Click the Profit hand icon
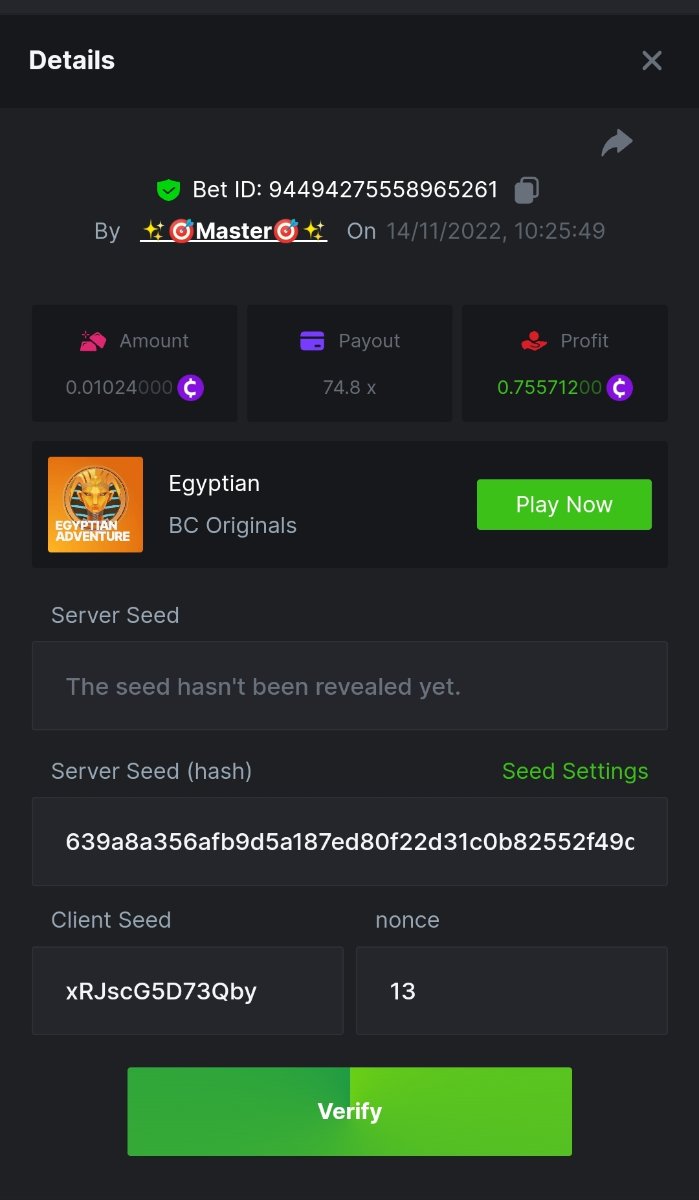This screenshot has width=699, height=1200. point(535,341)
